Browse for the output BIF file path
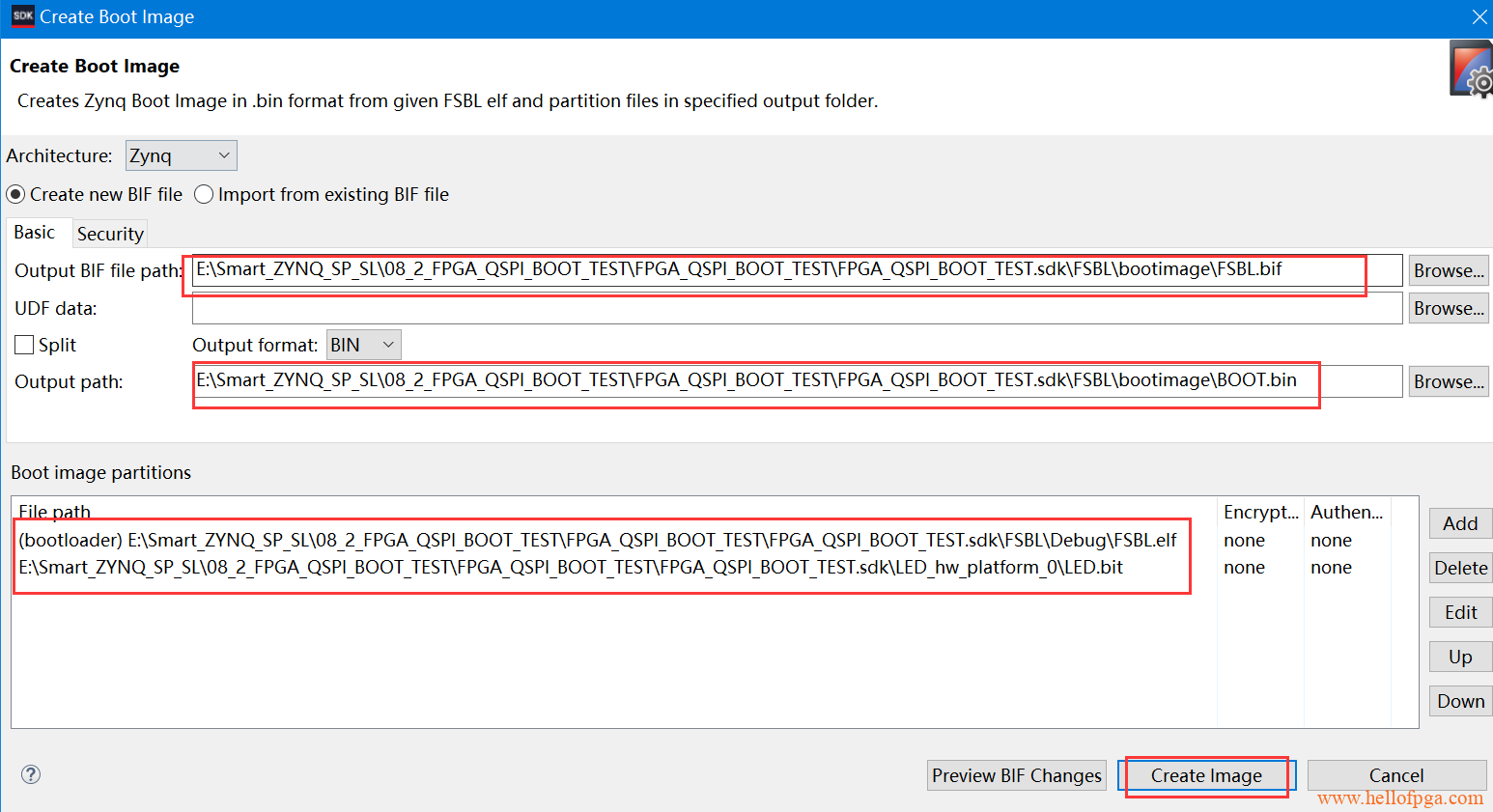Screen dimensions: 1493x812 (x=1448, y=270)
